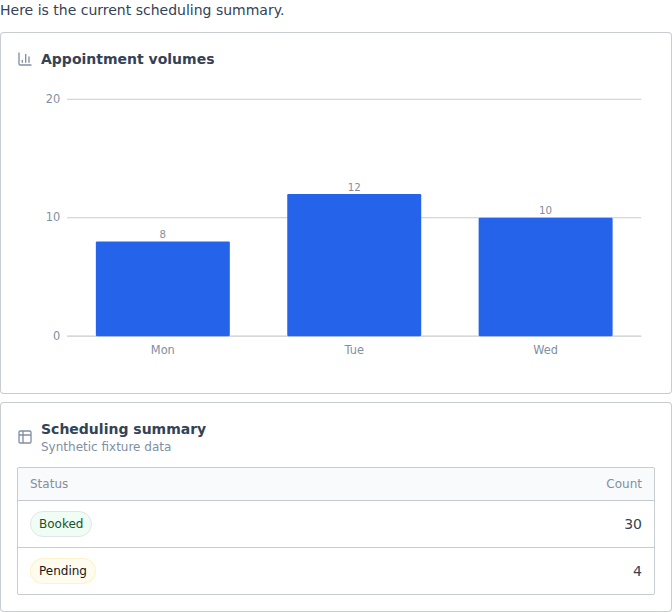Click the Booked status badge
This screenshot has height=612, width=672.
pyautogui.click(x=61, y=524)
